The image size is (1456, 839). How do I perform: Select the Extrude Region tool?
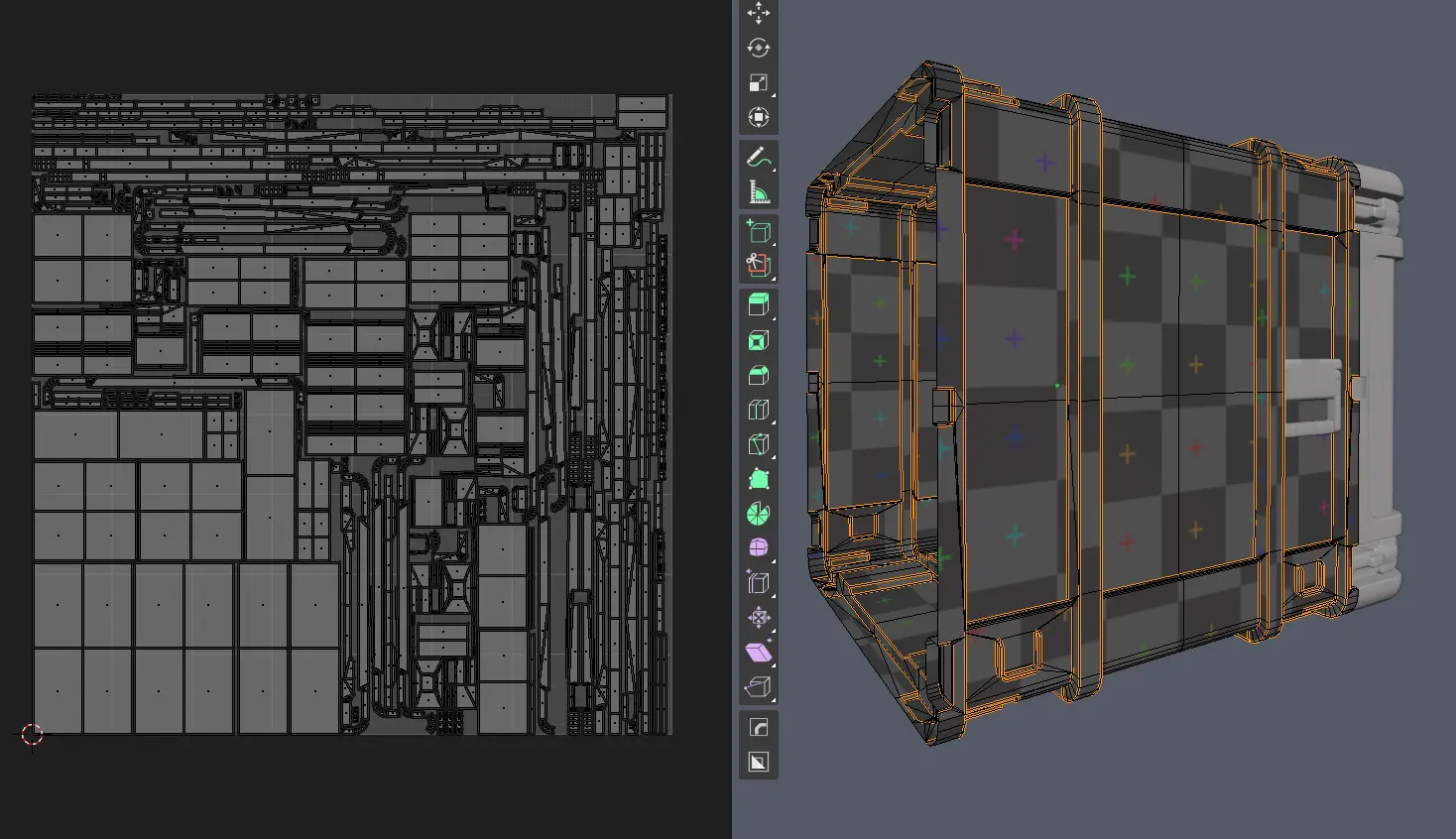tap(758, 305)
